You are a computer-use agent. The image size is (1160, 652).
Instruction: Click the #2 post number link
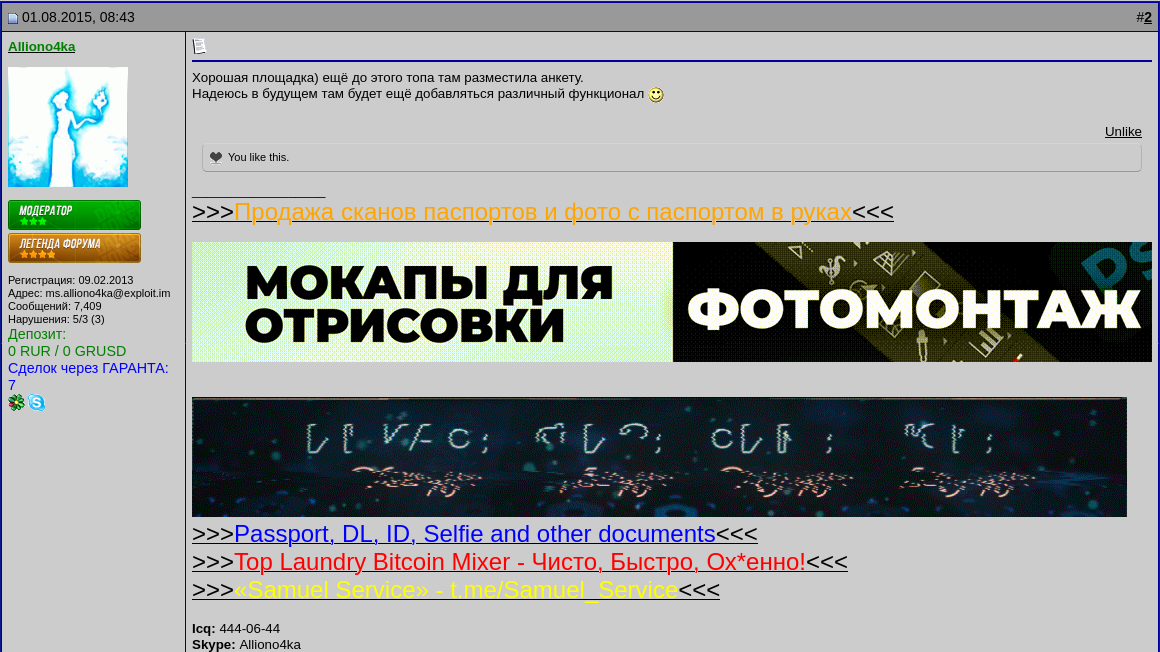(x=1146, y=17)
